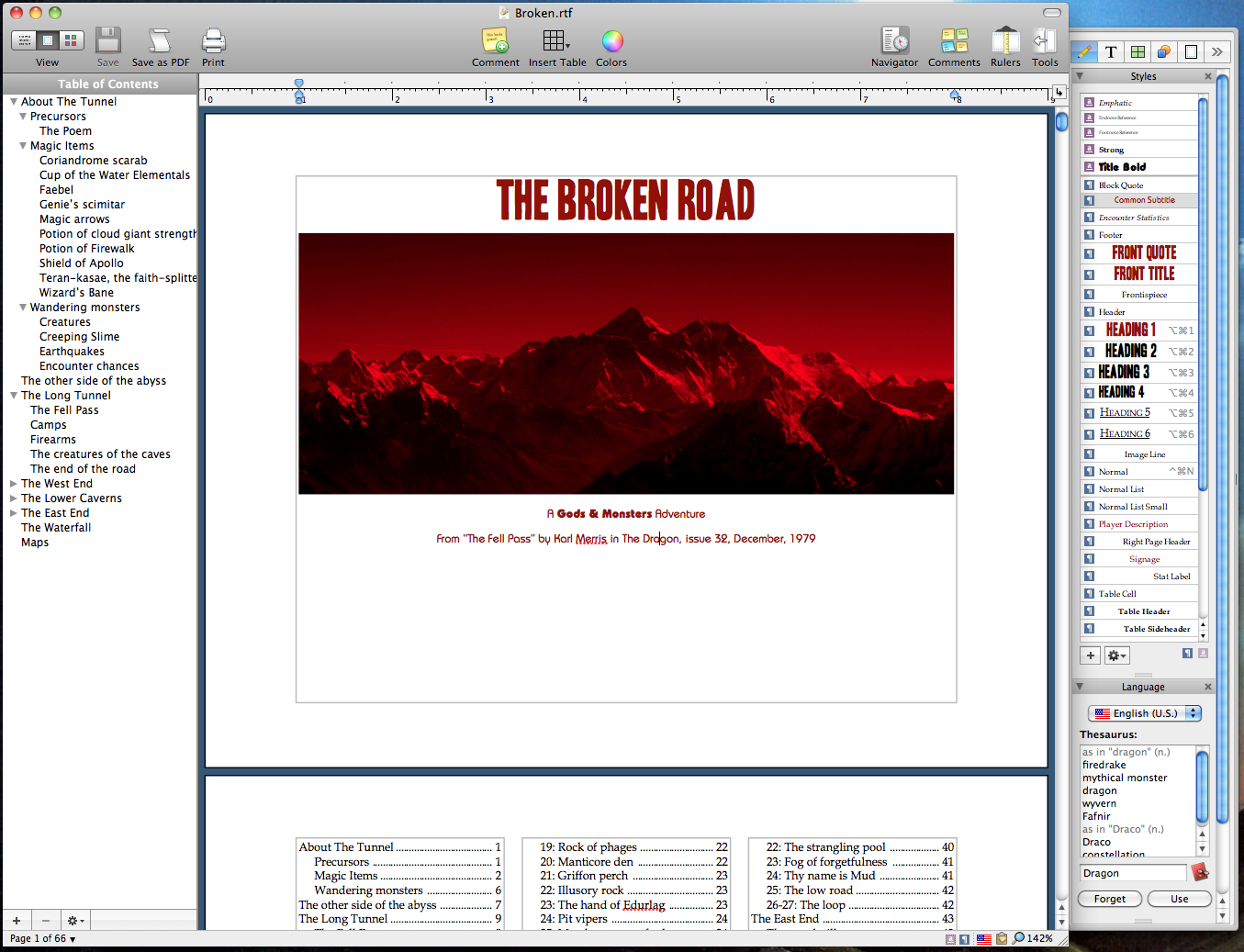
Task: Click the Dragon thesaurus text field
Action: (1133, 873)
